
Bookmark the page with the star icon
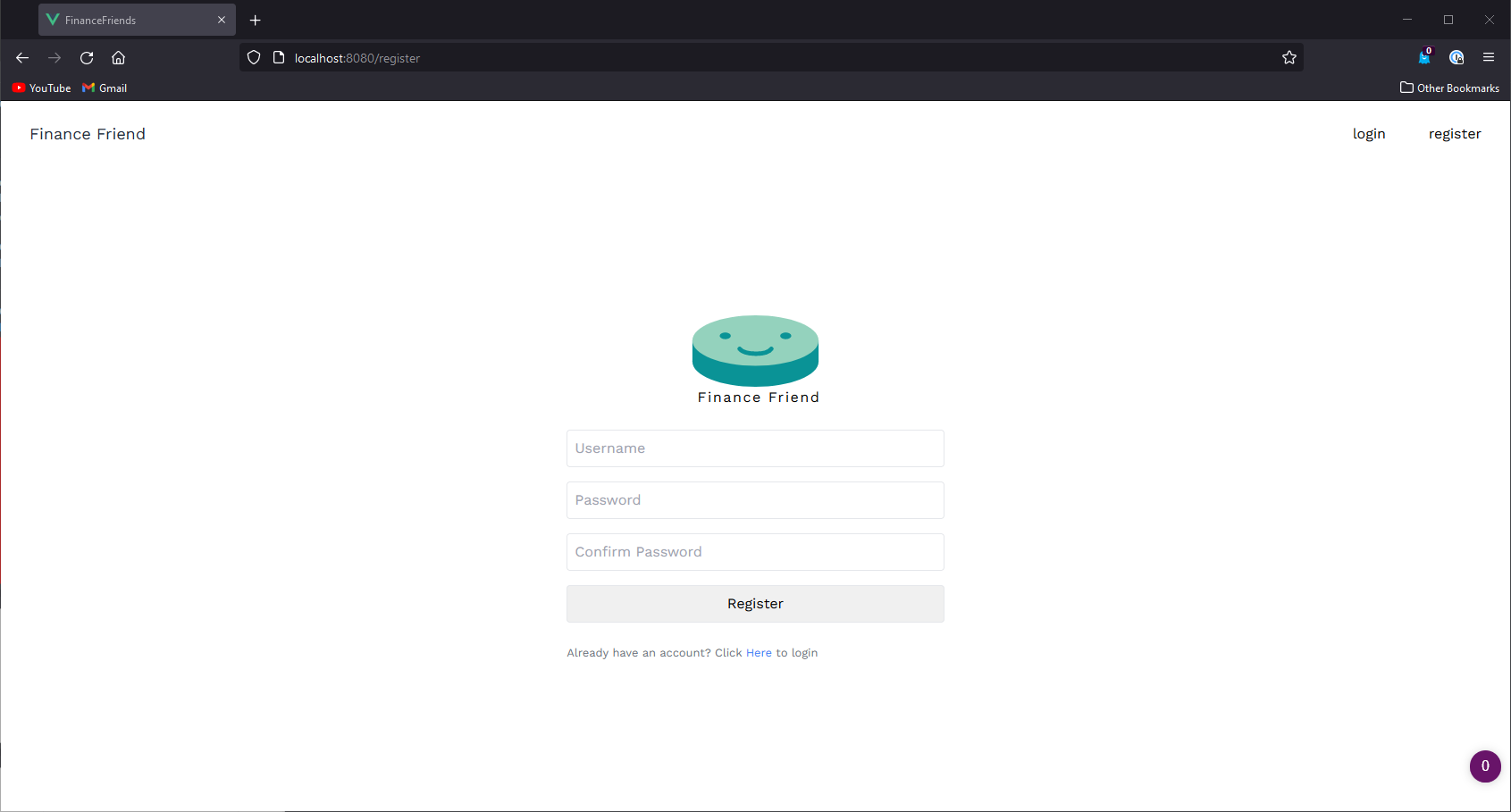(x=1289, y=57)
